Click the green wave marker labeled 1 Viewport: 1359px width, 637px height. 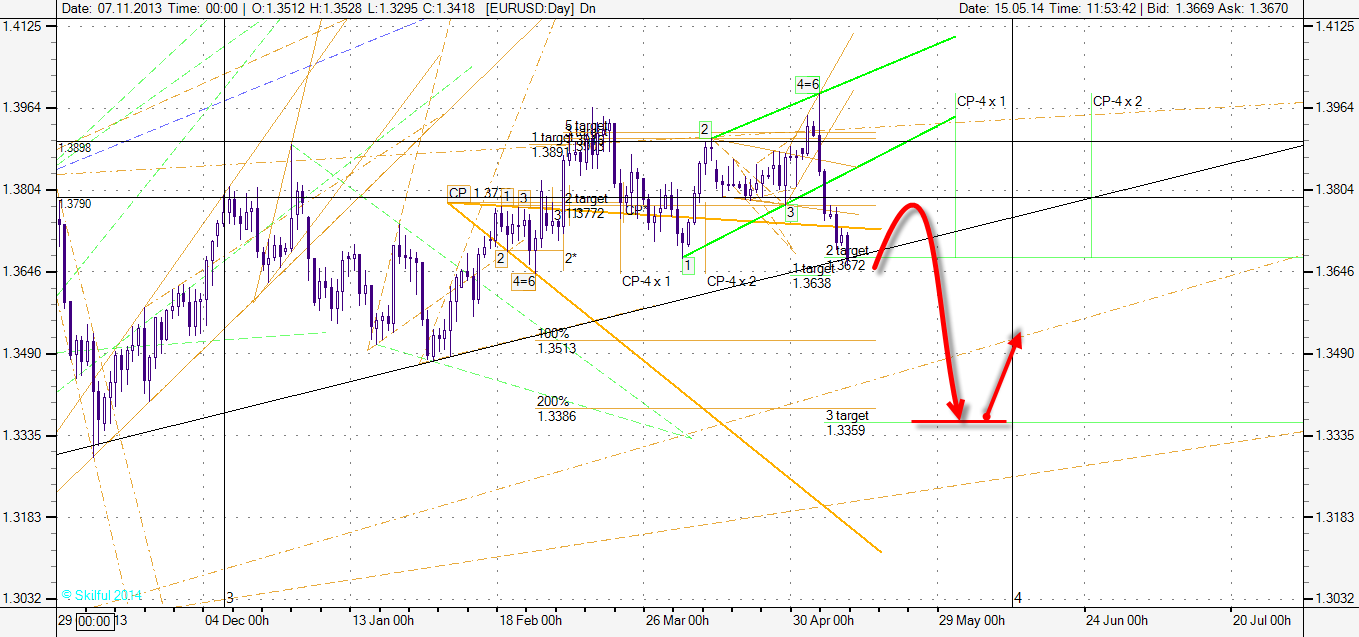687,266
